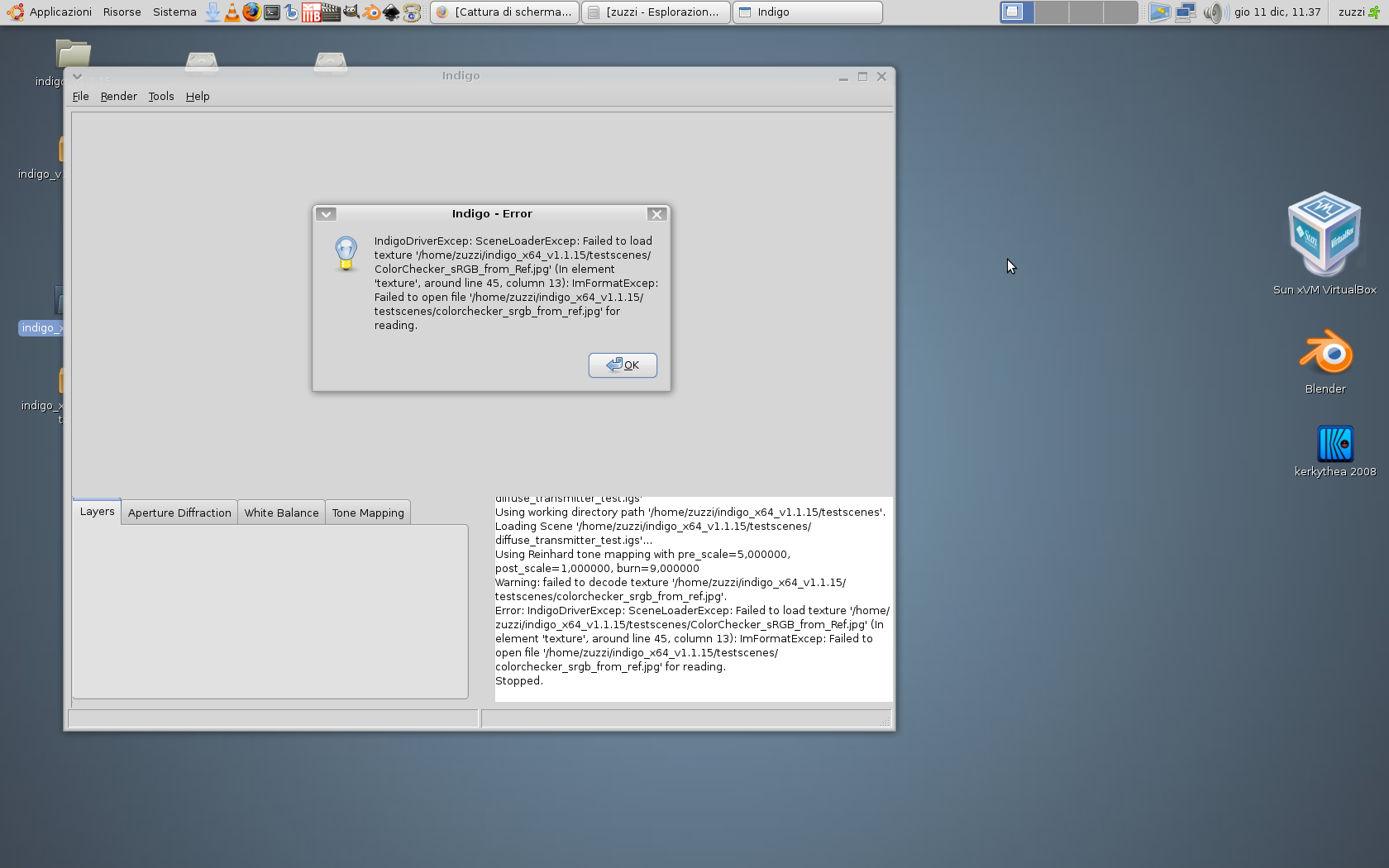1389x868 pixels.
Task: Switch to the Tone Mapping tab
Action: (x=368, y=513)
